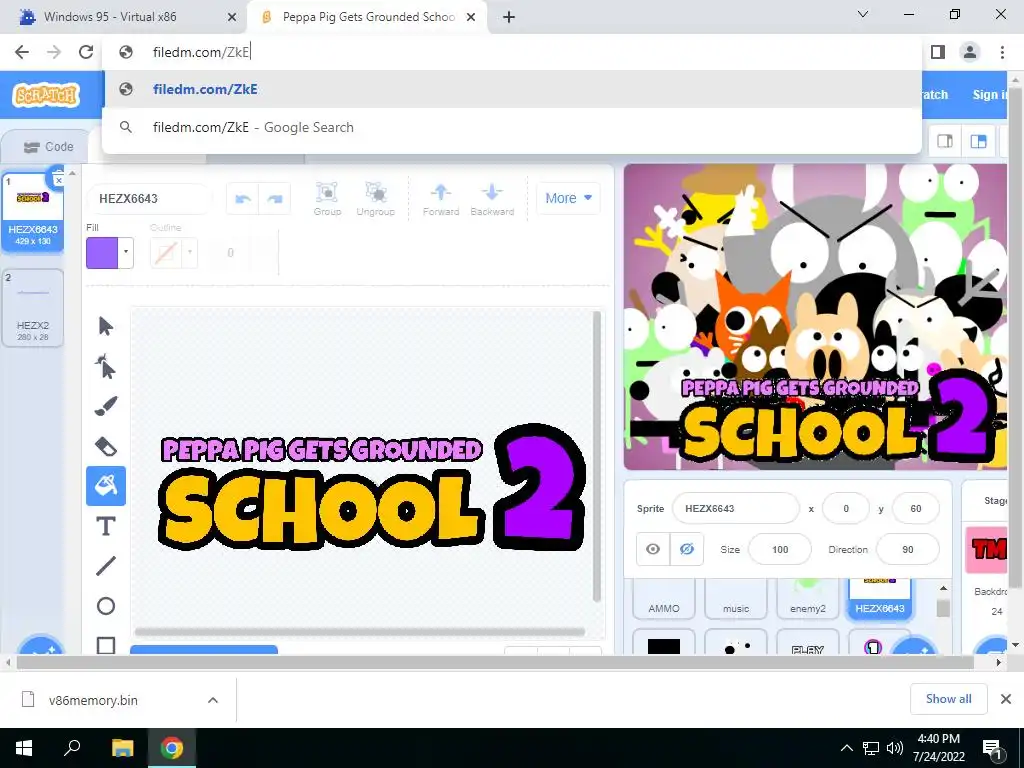Click the costume name field HEZX6643

point(150,199)
